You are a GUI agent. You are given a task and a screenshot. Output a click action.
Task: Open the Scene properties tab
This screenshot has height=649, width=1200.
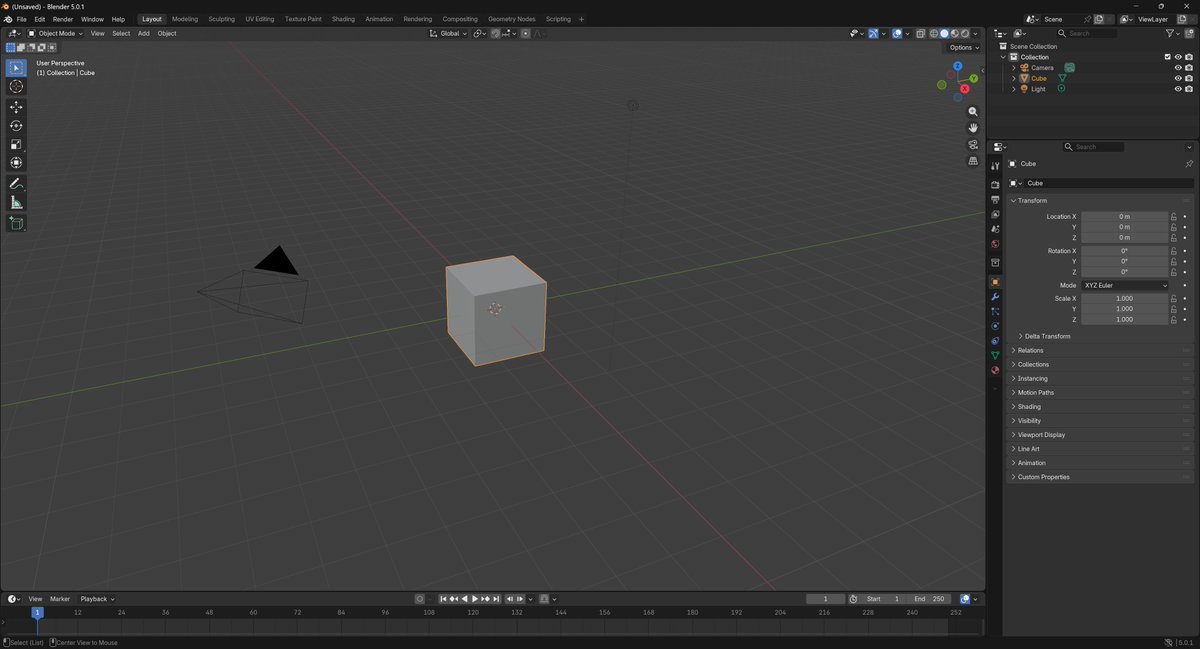[995, 229]
